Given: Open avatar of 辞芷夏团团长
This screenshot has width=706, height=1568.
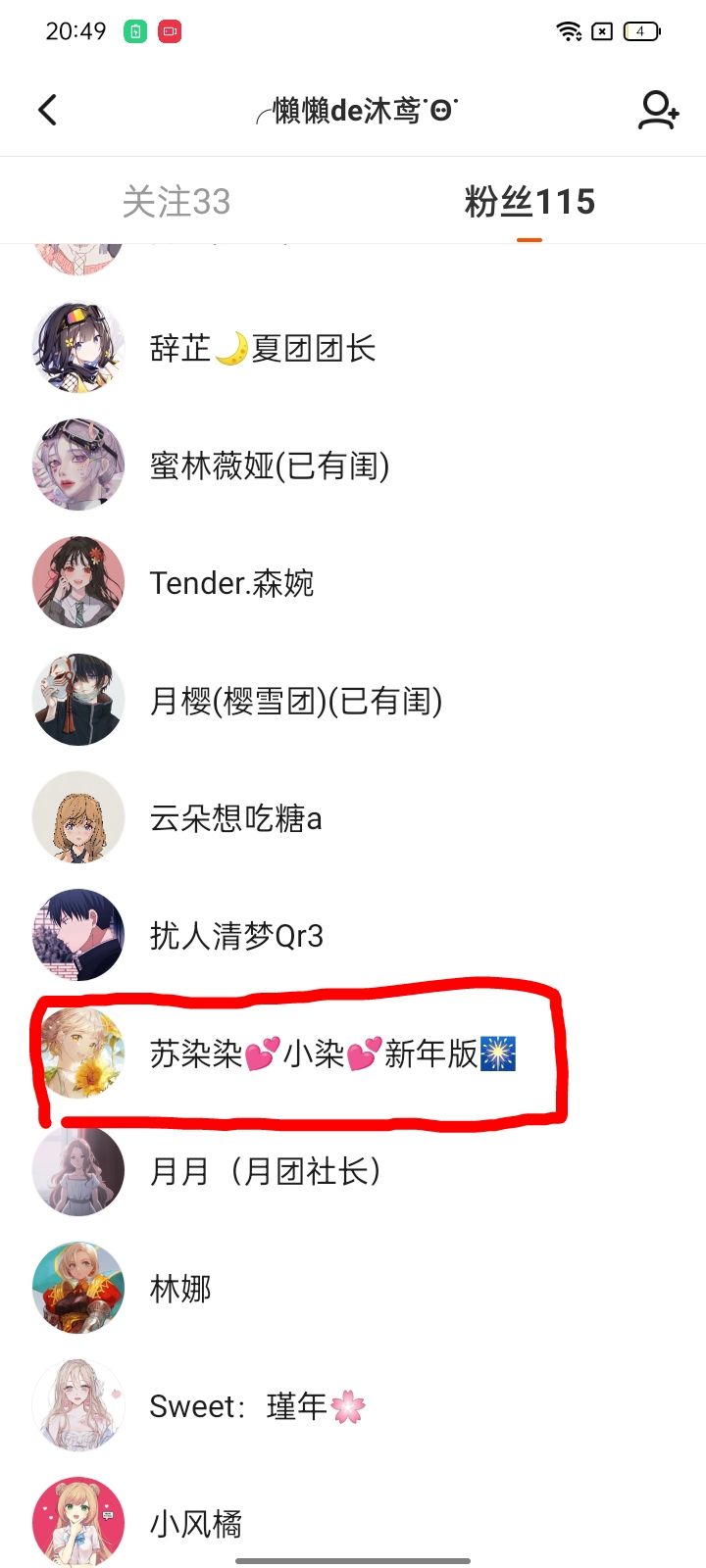Looking at the screenshot, I should point(78,347).
